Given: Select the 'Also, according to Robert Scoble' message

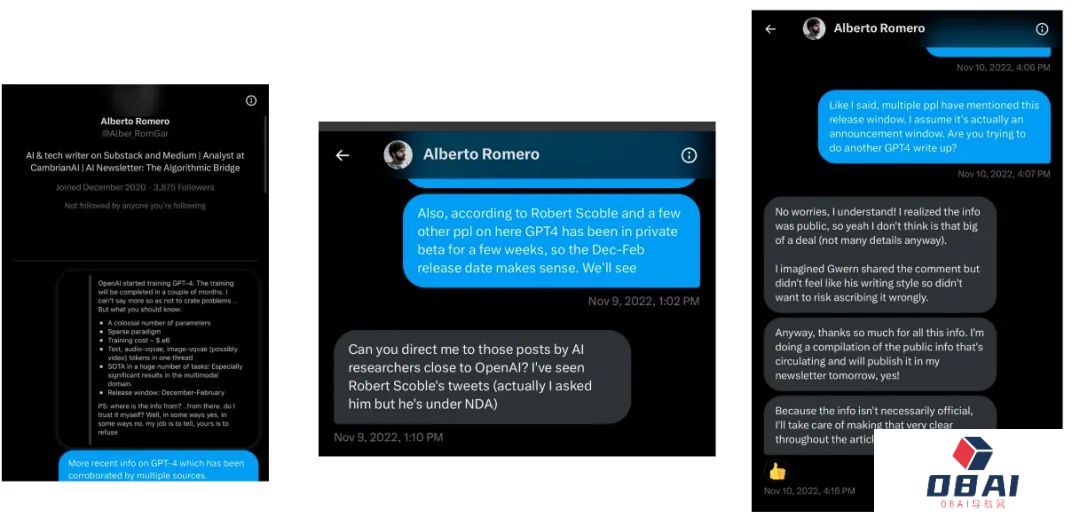Looking at the screenshot, I should point(551,240).
